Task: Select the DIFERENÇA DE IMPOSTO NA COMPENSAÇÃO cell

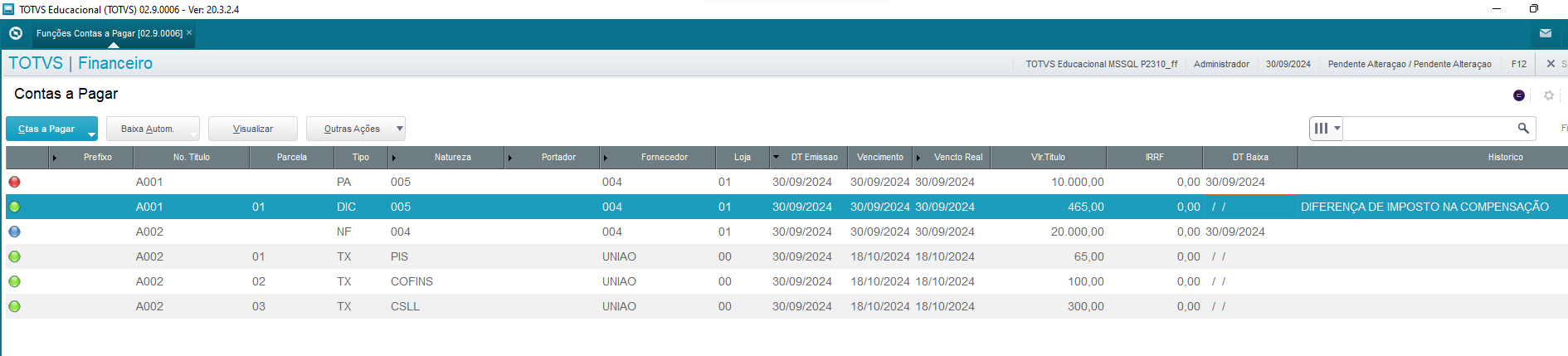Action: click(1424, 207)
